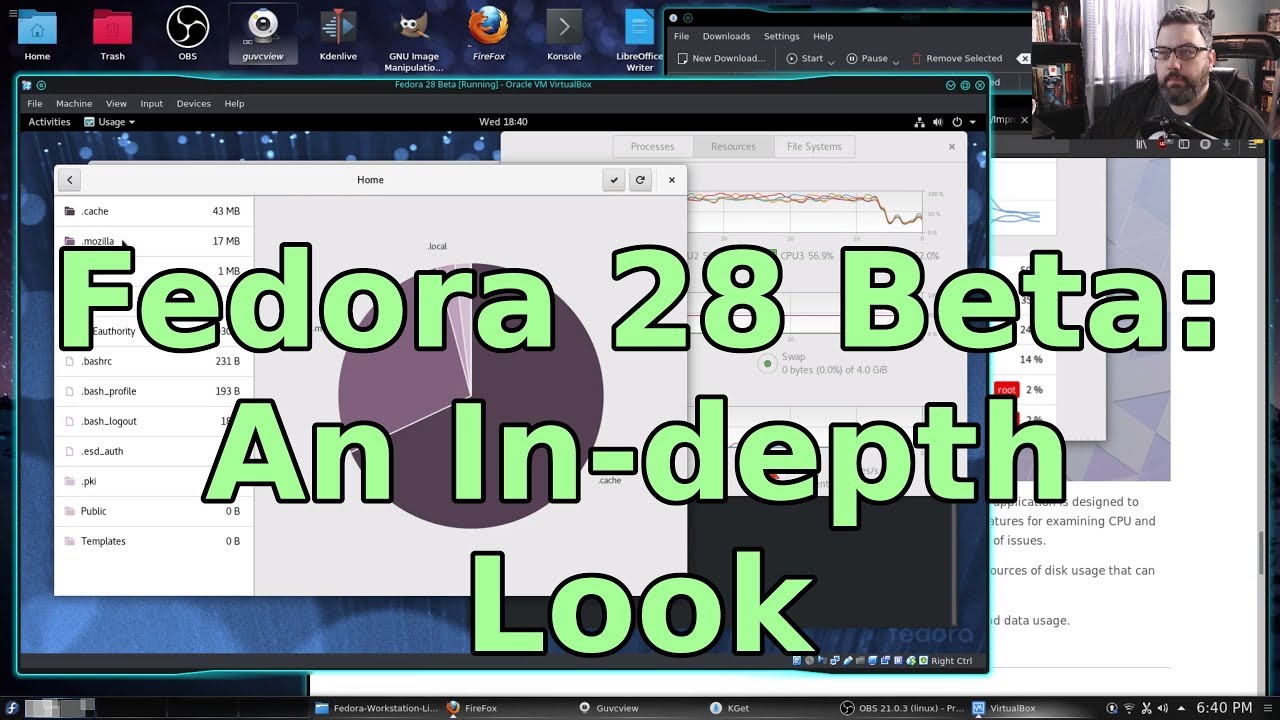Open the Fedora application launcher in taskbar

click(12, 708)
